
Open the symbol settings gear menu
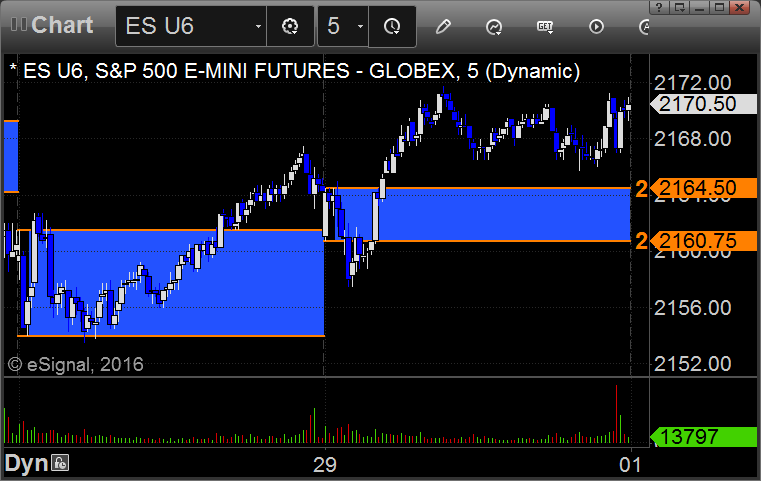pos(290,26)
